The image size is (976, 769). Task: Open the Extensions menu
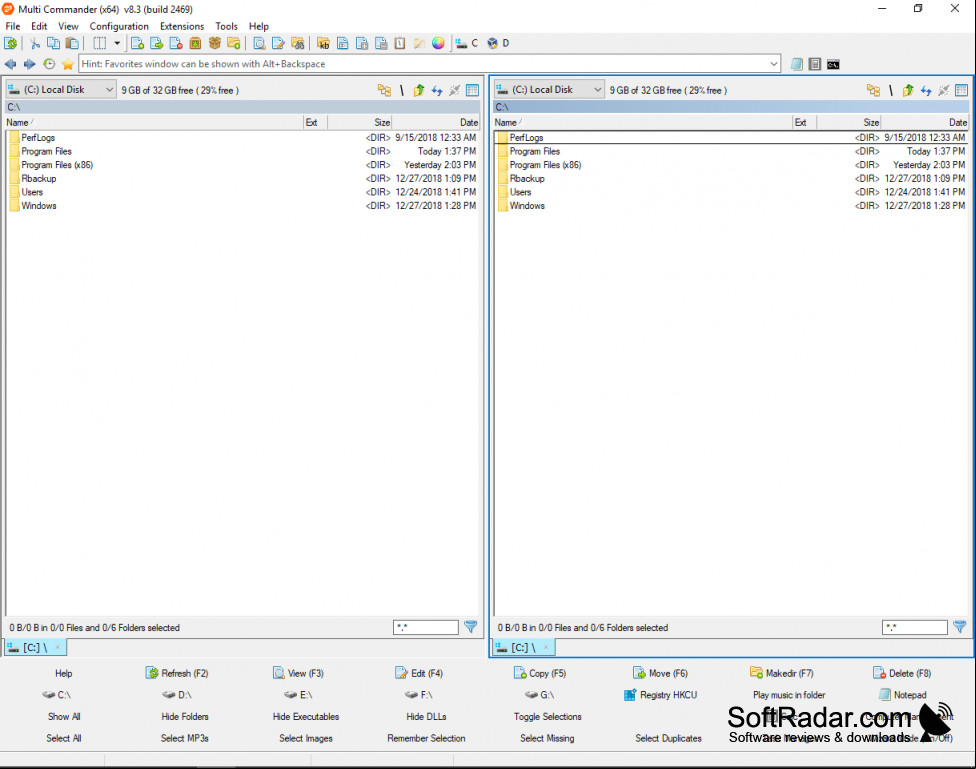[182, 26]
